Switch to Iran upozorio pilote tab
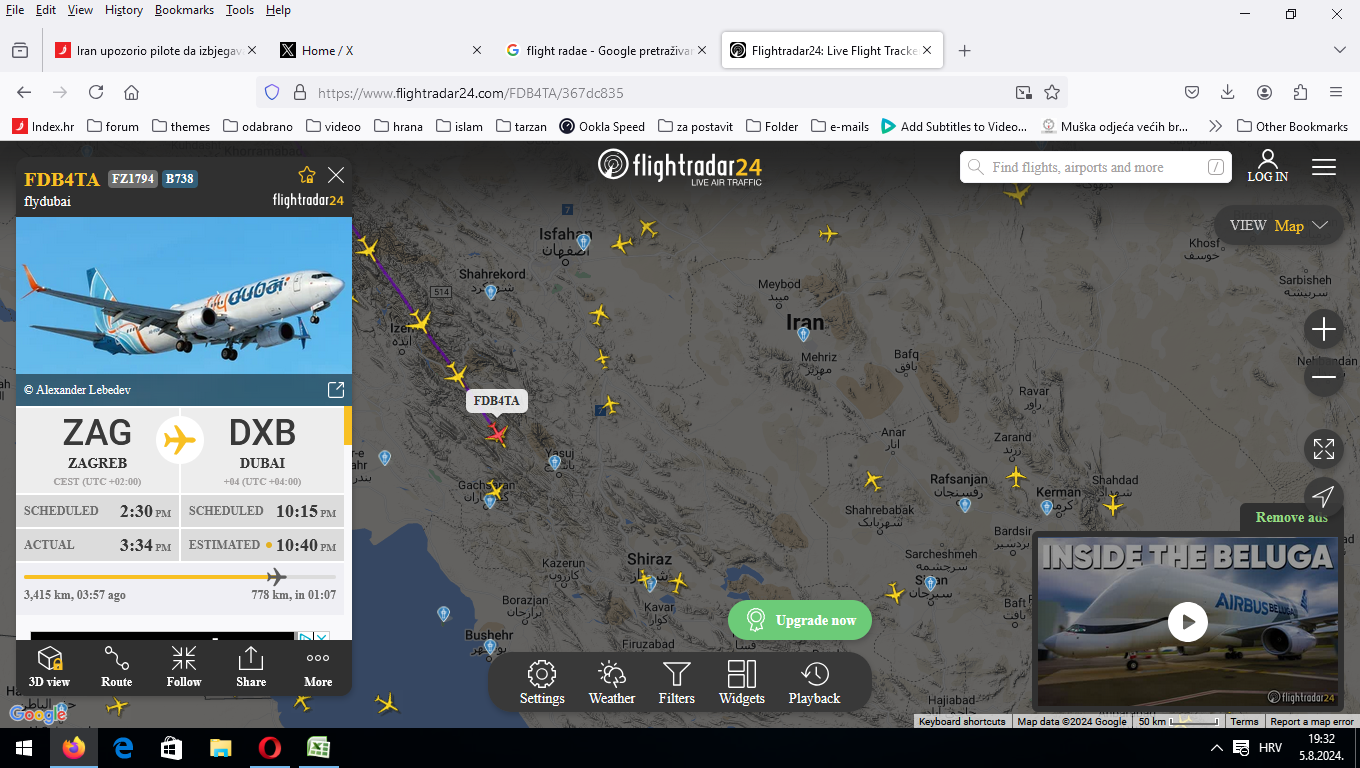Viewport: 1360px width, 768px height. [x=156, y=50]
